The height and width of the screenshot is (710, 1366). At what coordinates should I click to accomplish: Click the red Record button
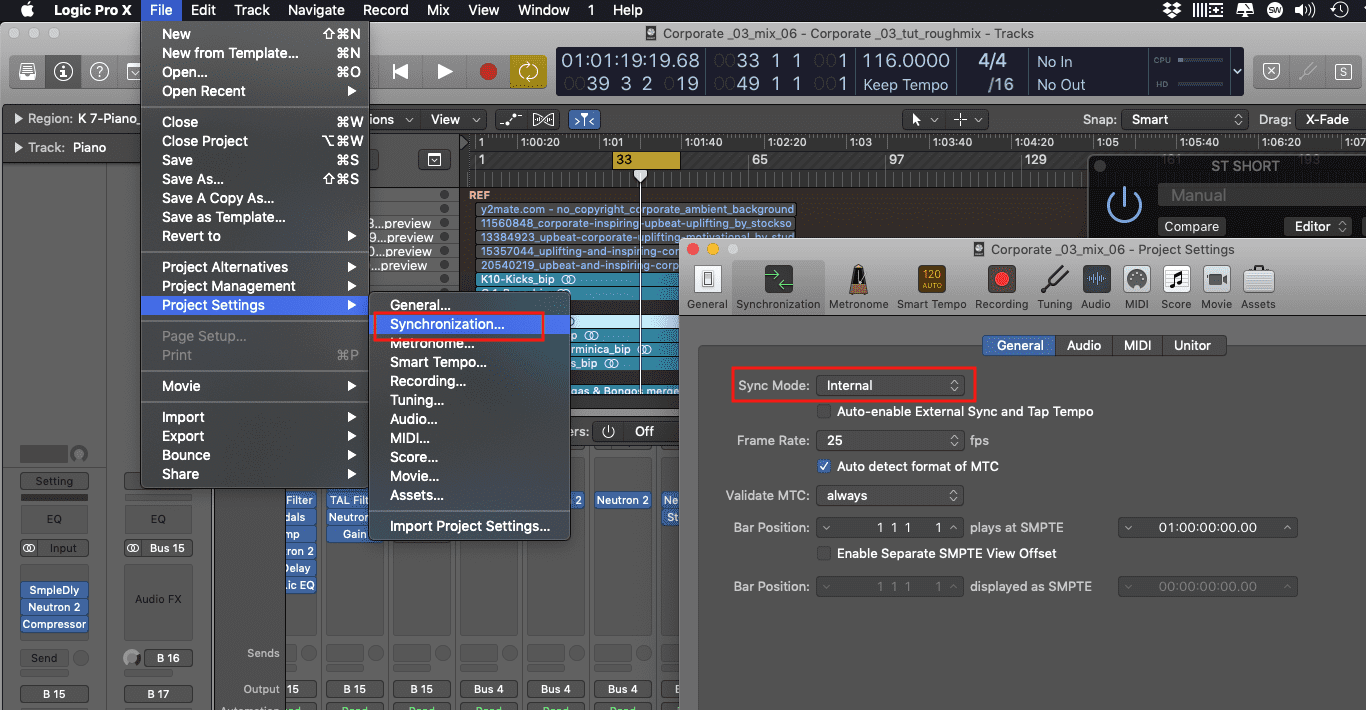(488, 72)
